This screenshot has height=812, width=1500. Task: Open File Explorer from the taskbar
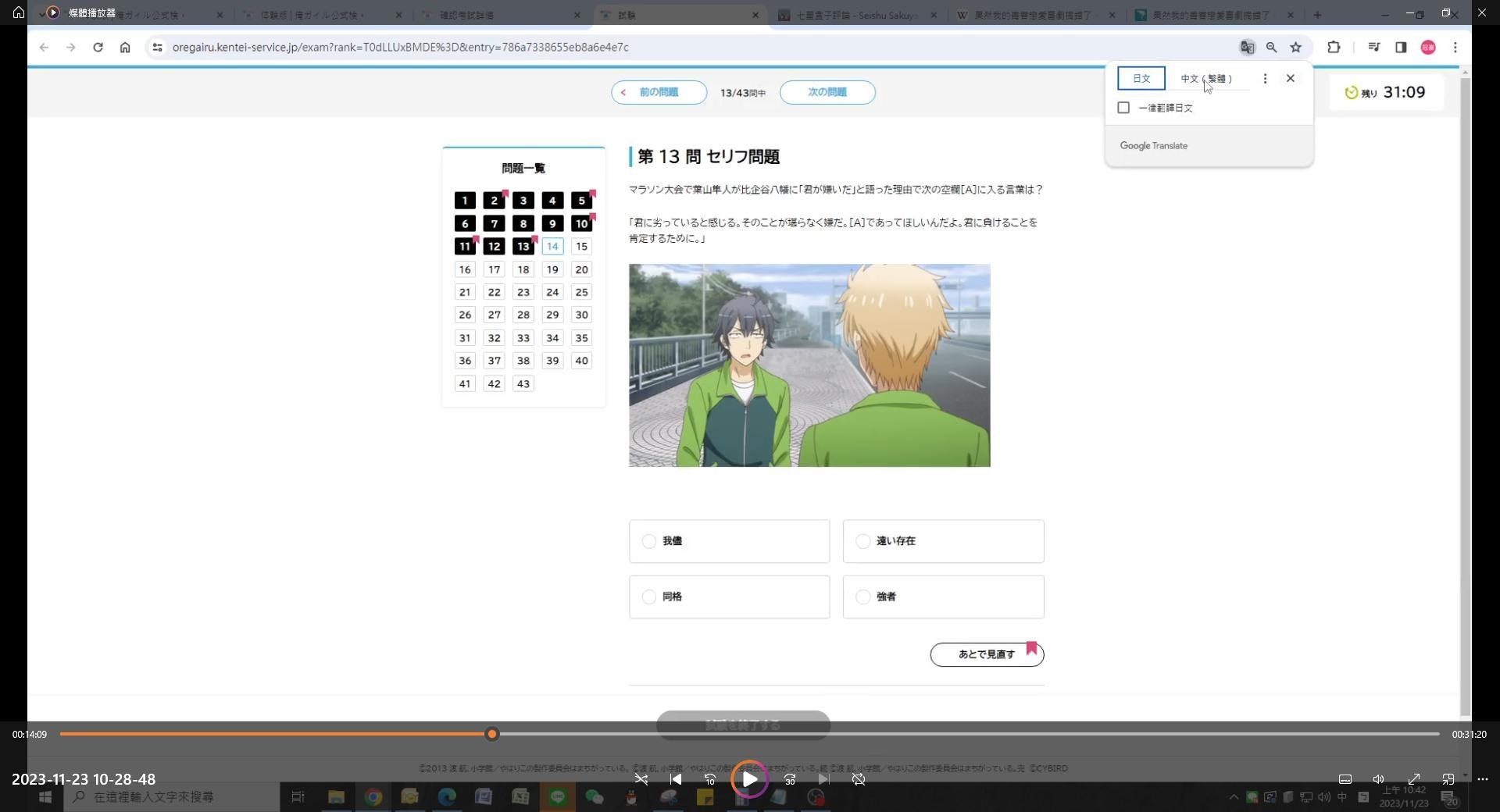point(336,797)
